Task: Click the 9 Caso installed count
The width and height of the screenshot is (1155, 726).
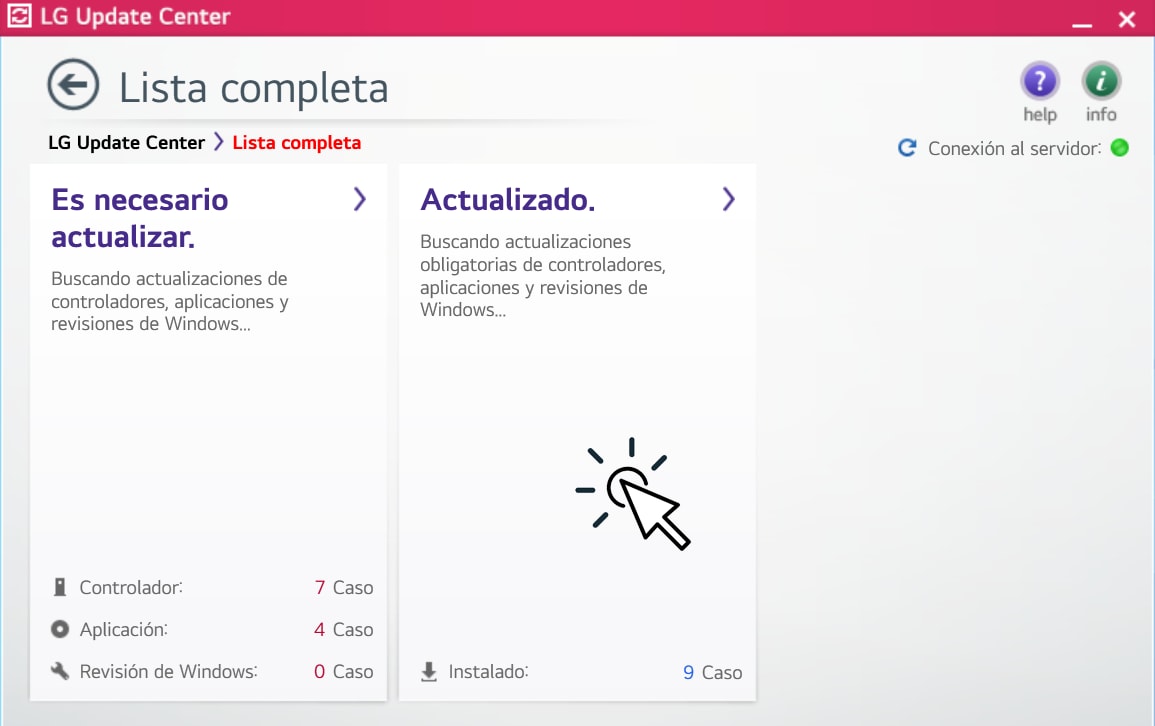Action: 712,672
